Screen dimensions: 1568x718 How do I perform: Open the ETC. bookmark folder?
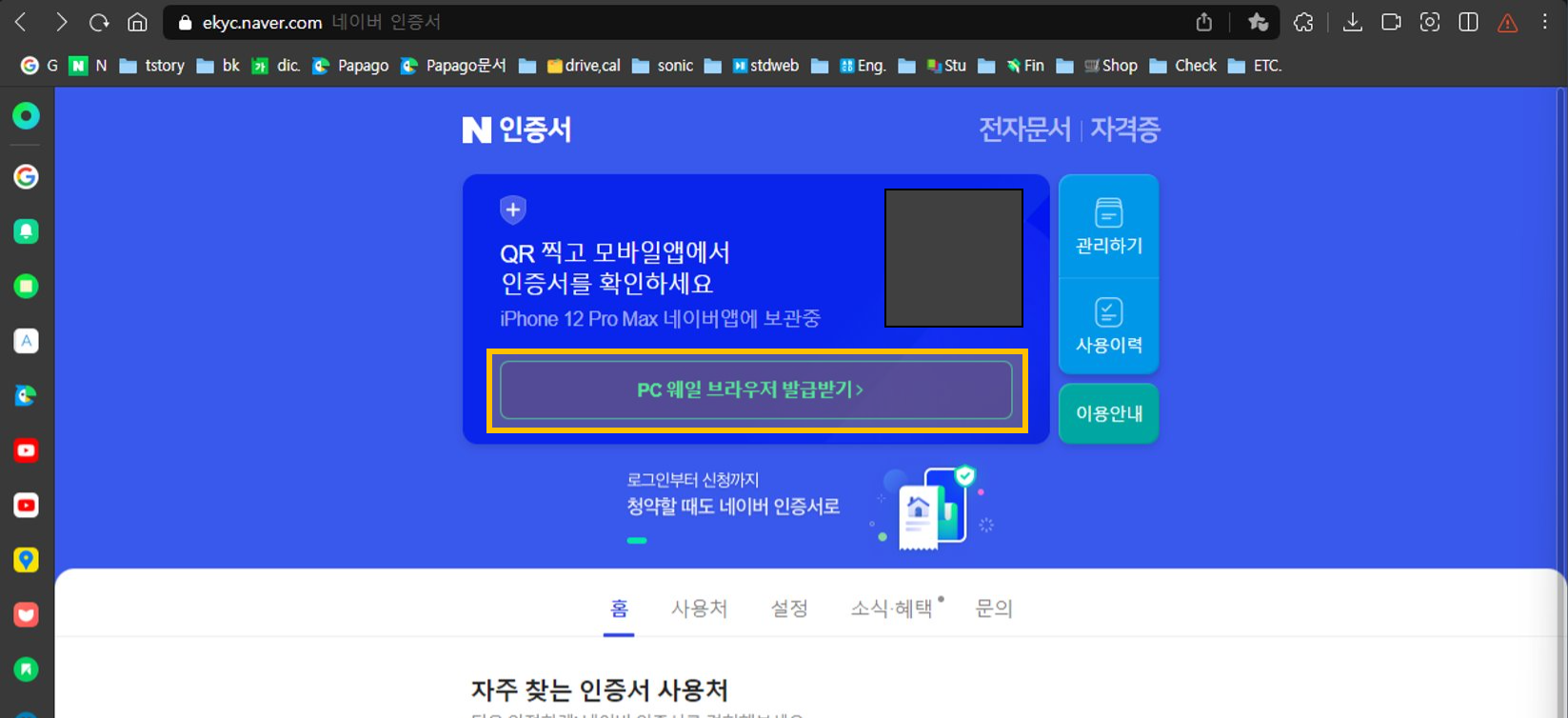point(1255,66)
